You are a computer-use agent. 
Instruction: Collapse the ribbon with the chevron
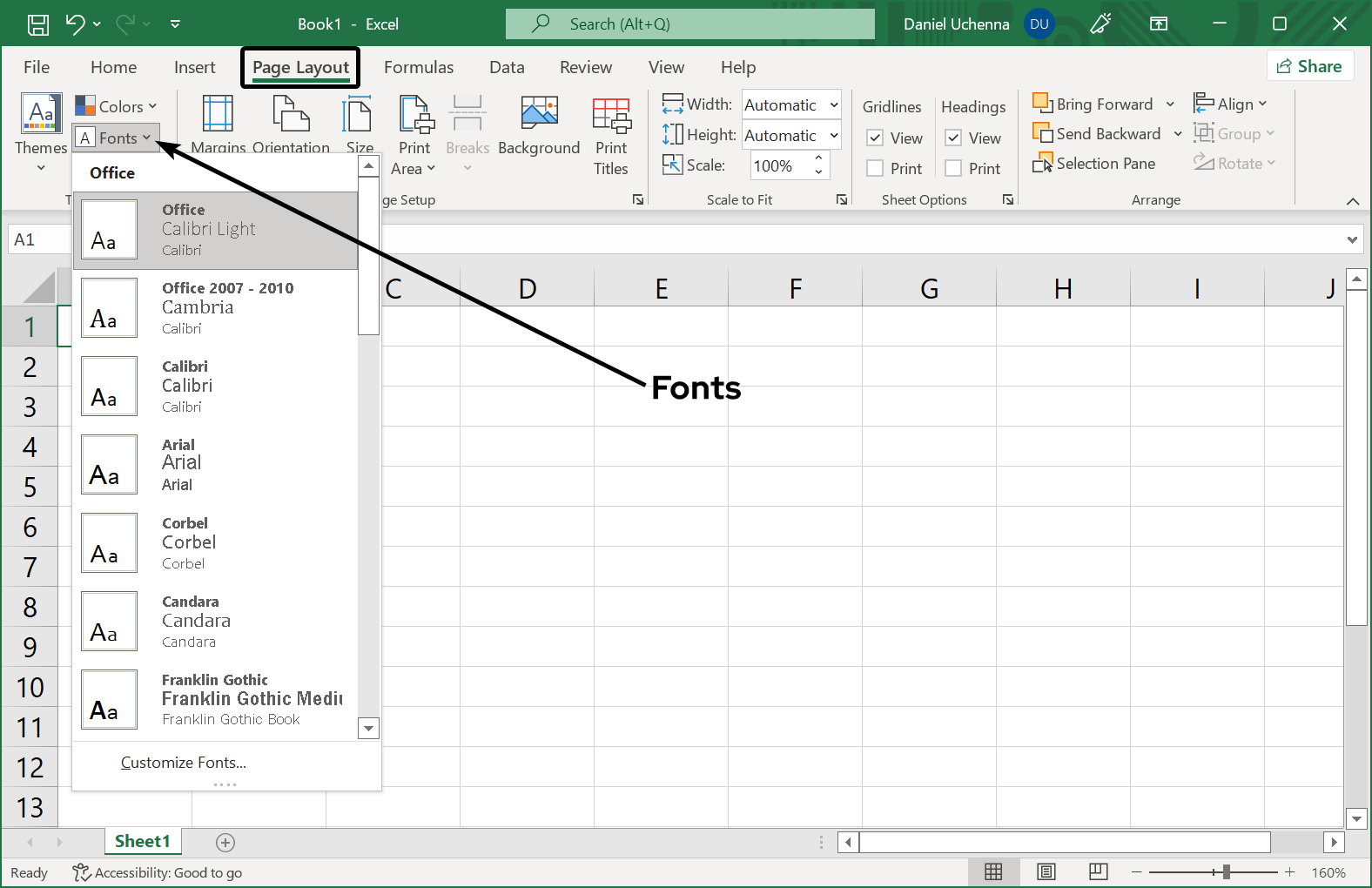pos(1353,201)
